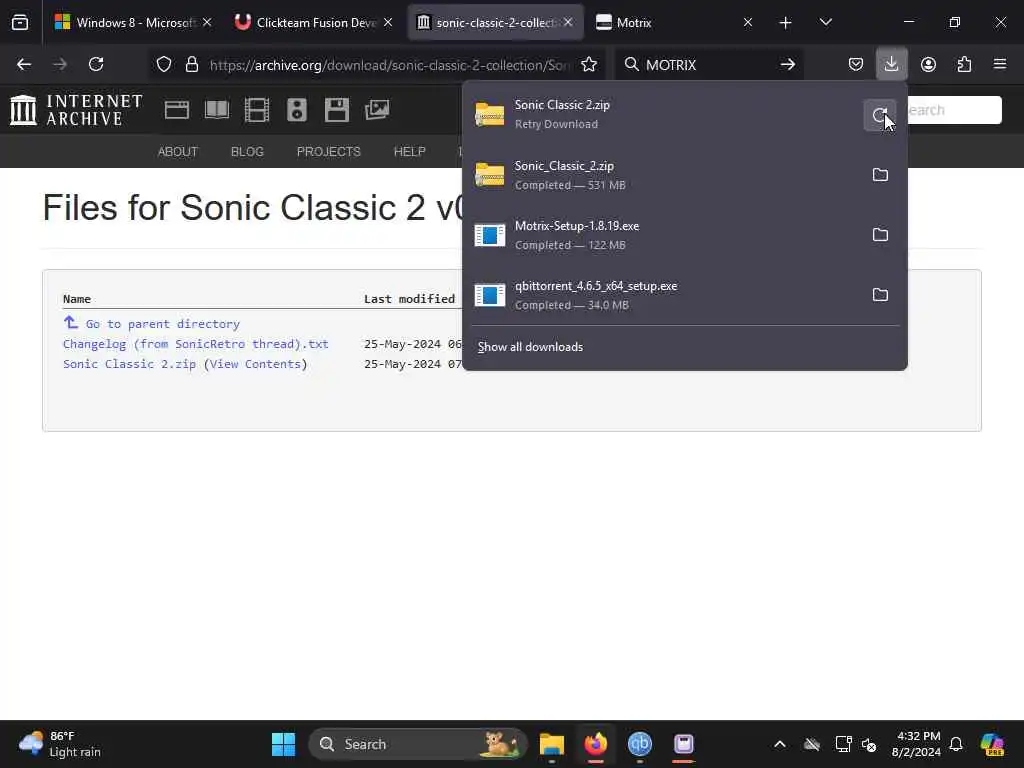Close the Motrix tab
The image size is (1024, 768).
(x=748, y=22)
